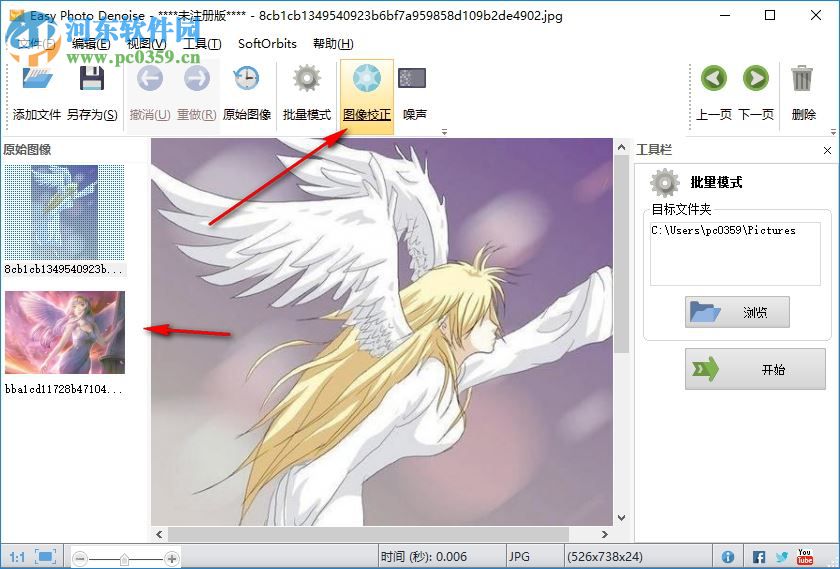The height and width of the screenshot is (569, 840).
Task: Open the YouTube link icon
Action: [805, 557]
